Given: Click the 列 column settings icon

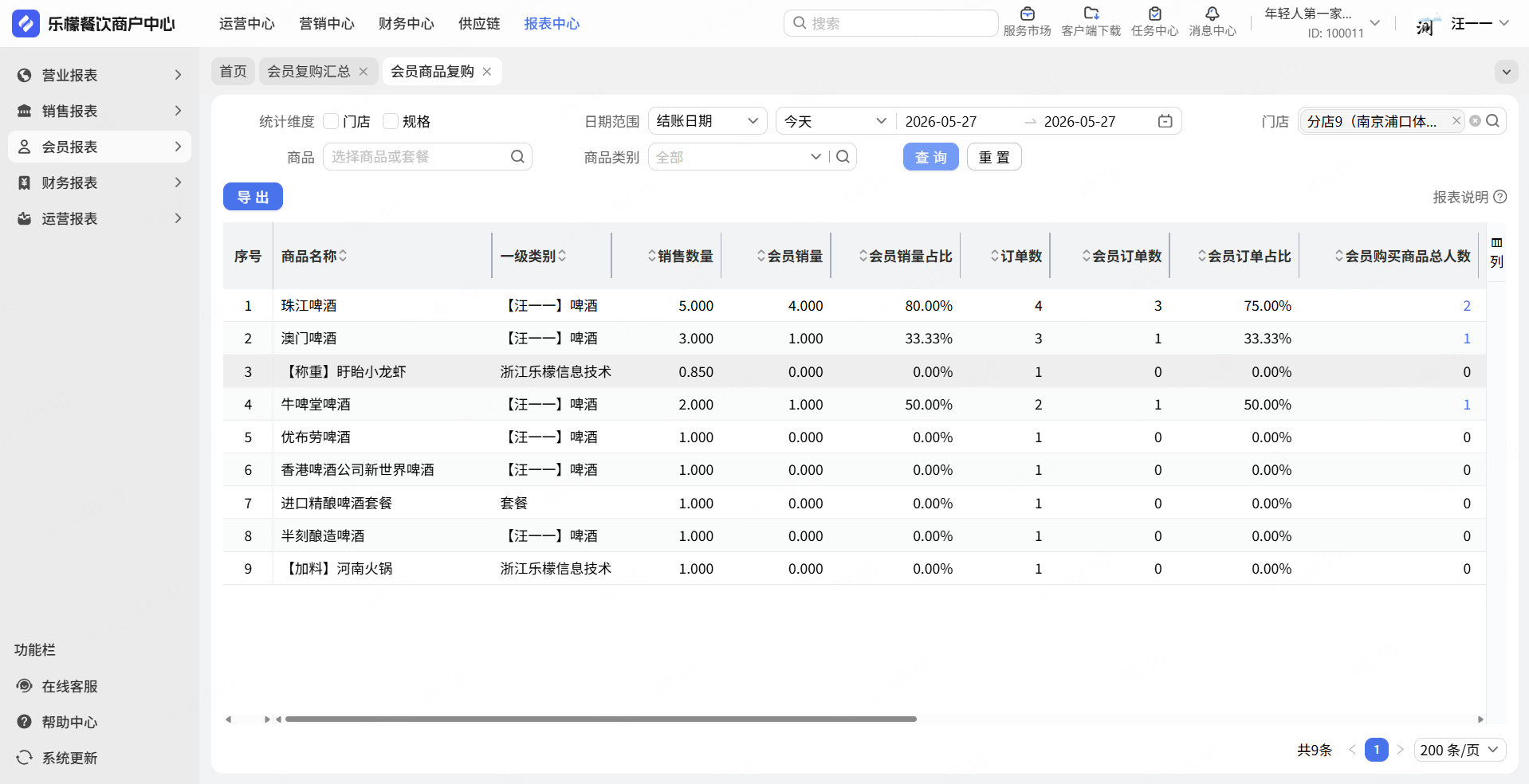Looking at the screenshot, I should click(1496, 253).
